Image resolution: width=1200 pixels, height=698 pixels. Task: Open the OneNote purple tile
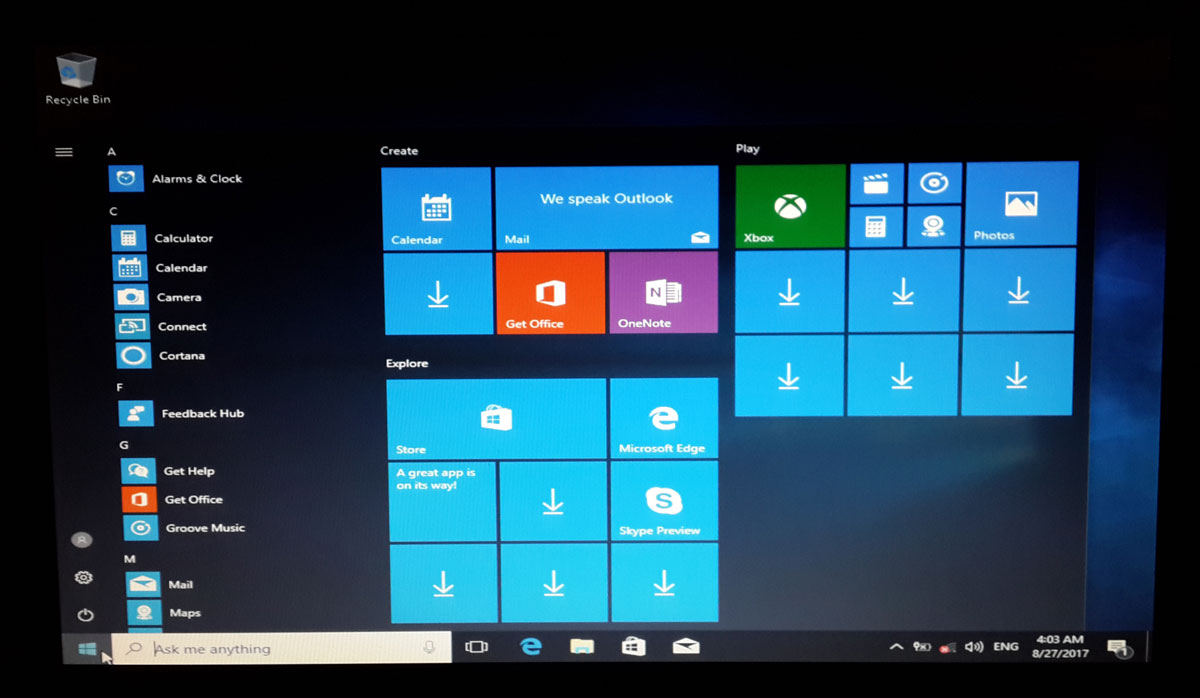tap(663, 292)
